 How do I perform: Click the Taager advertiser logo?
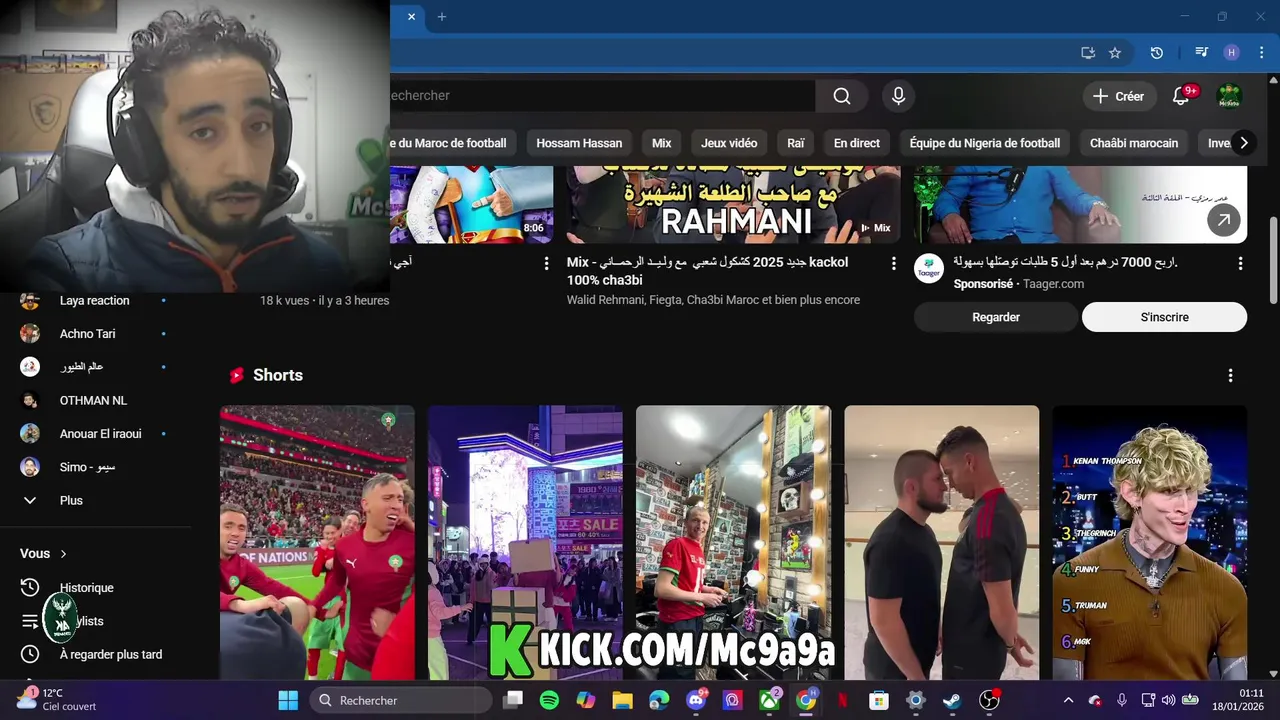tap(929, 269)
